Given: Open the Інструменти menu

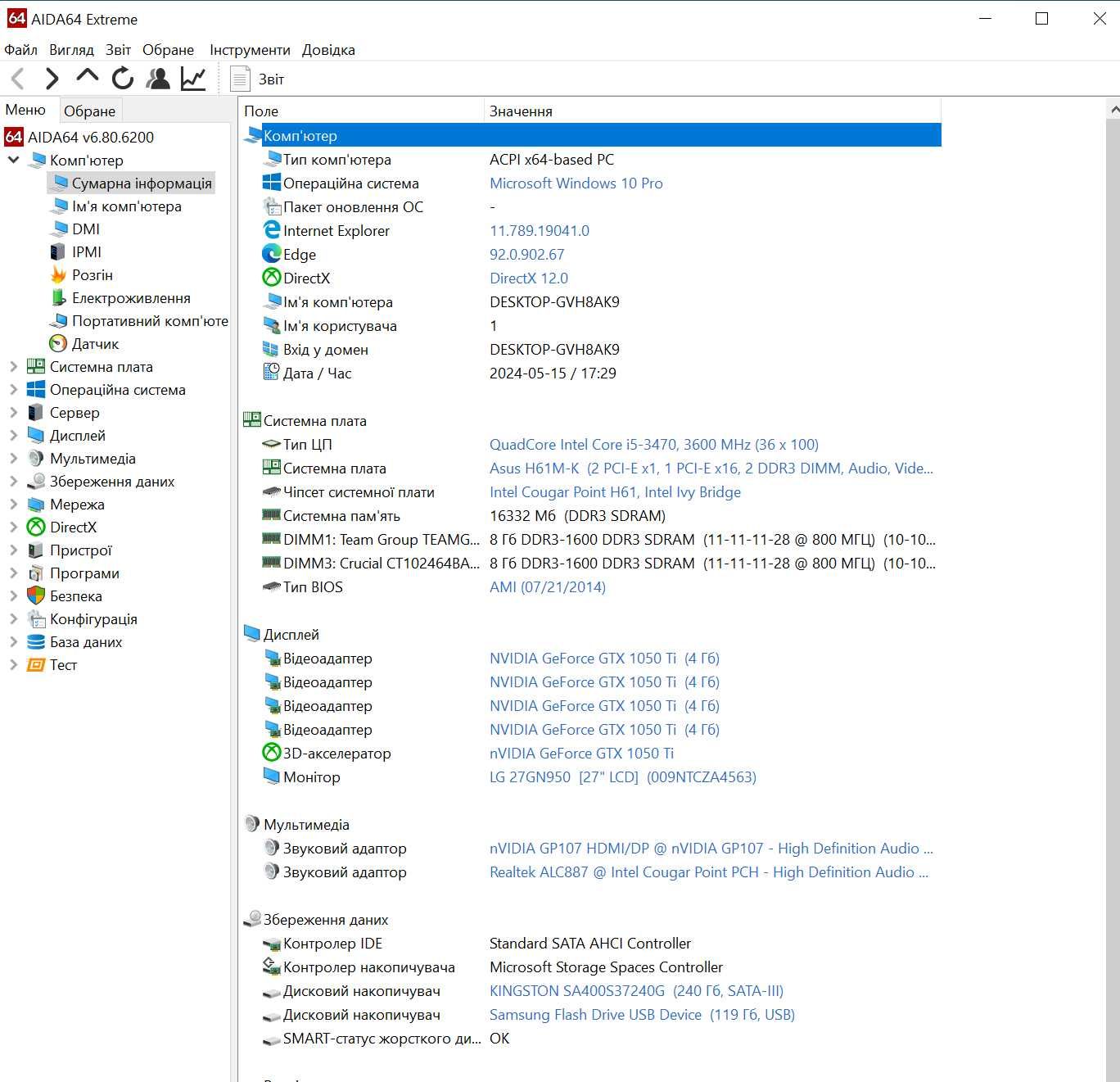Looking at the screenshot, I should pyautogui.click(x=250, y=50).
